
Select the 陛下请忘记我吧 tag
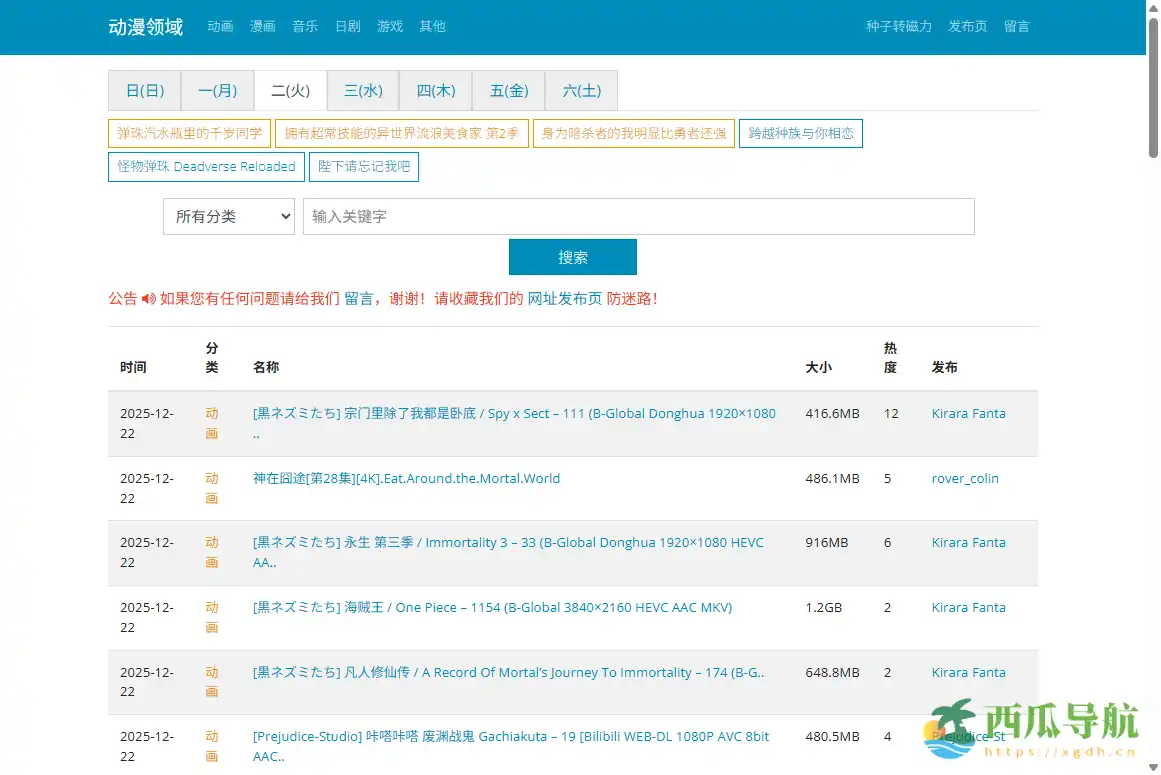(363, 167)
